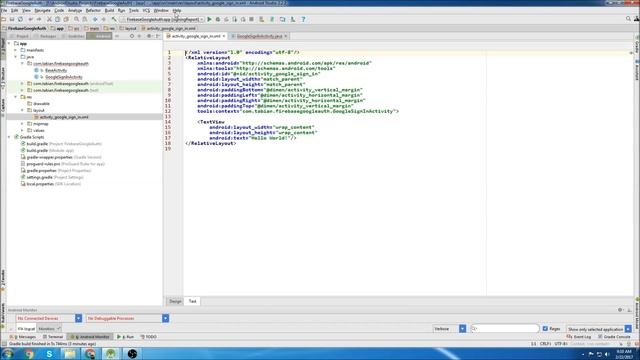Click the Redo arrow in toolbar
The image size is (640, 360).
click(39, 19)
